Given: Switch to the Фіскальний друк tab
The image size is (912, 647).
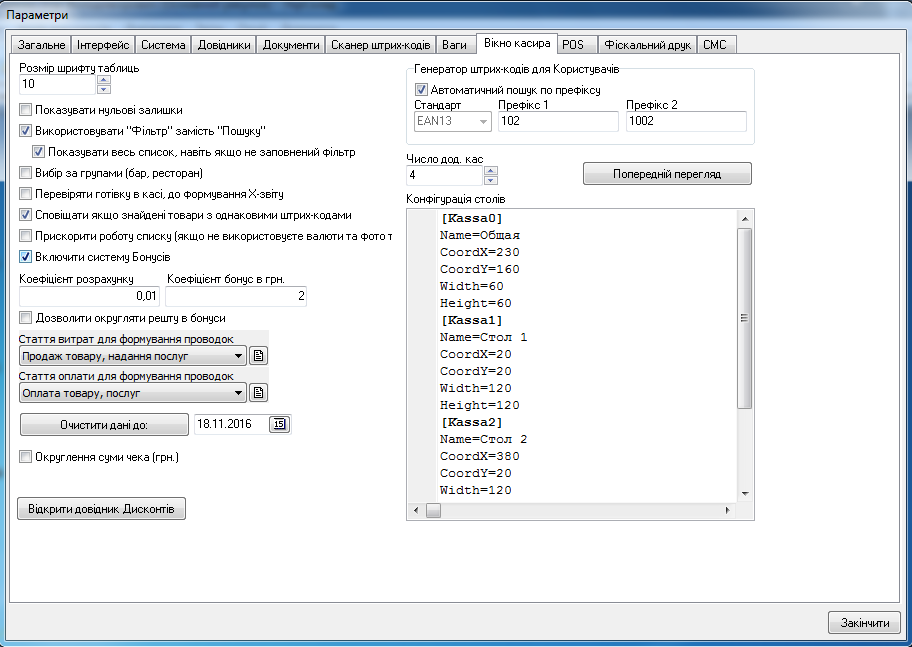Looking at the screenshot, I should 647,45.
